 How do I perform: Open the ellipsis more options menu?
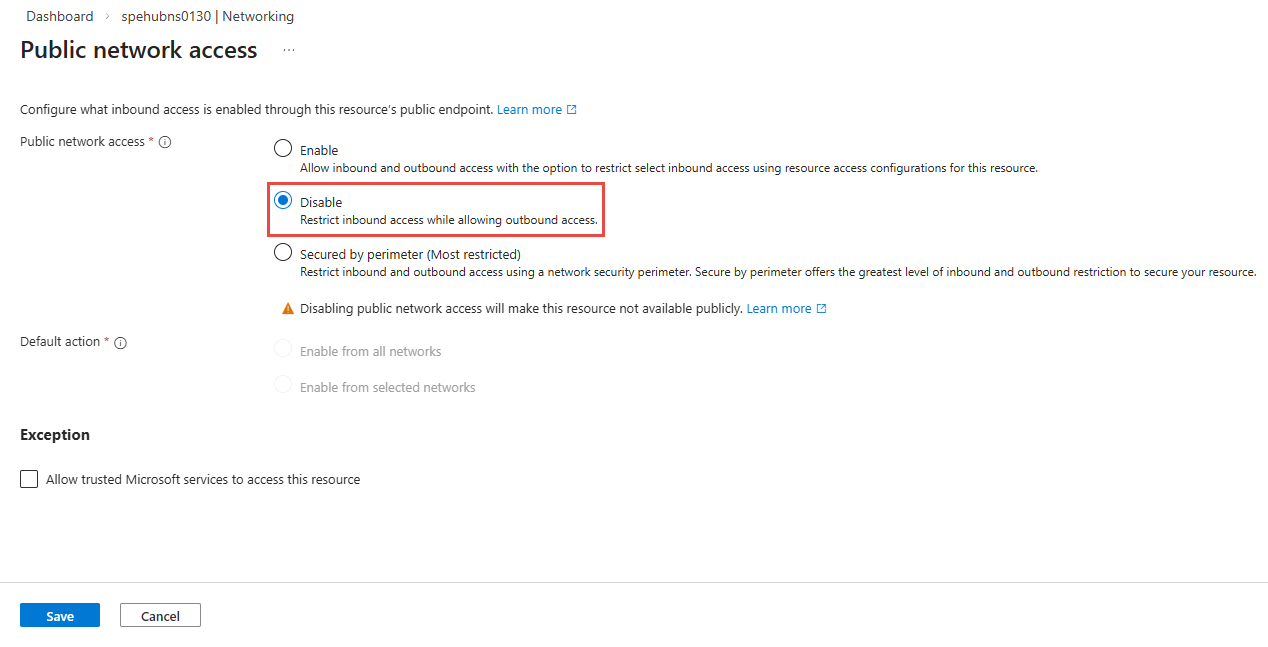289,50
